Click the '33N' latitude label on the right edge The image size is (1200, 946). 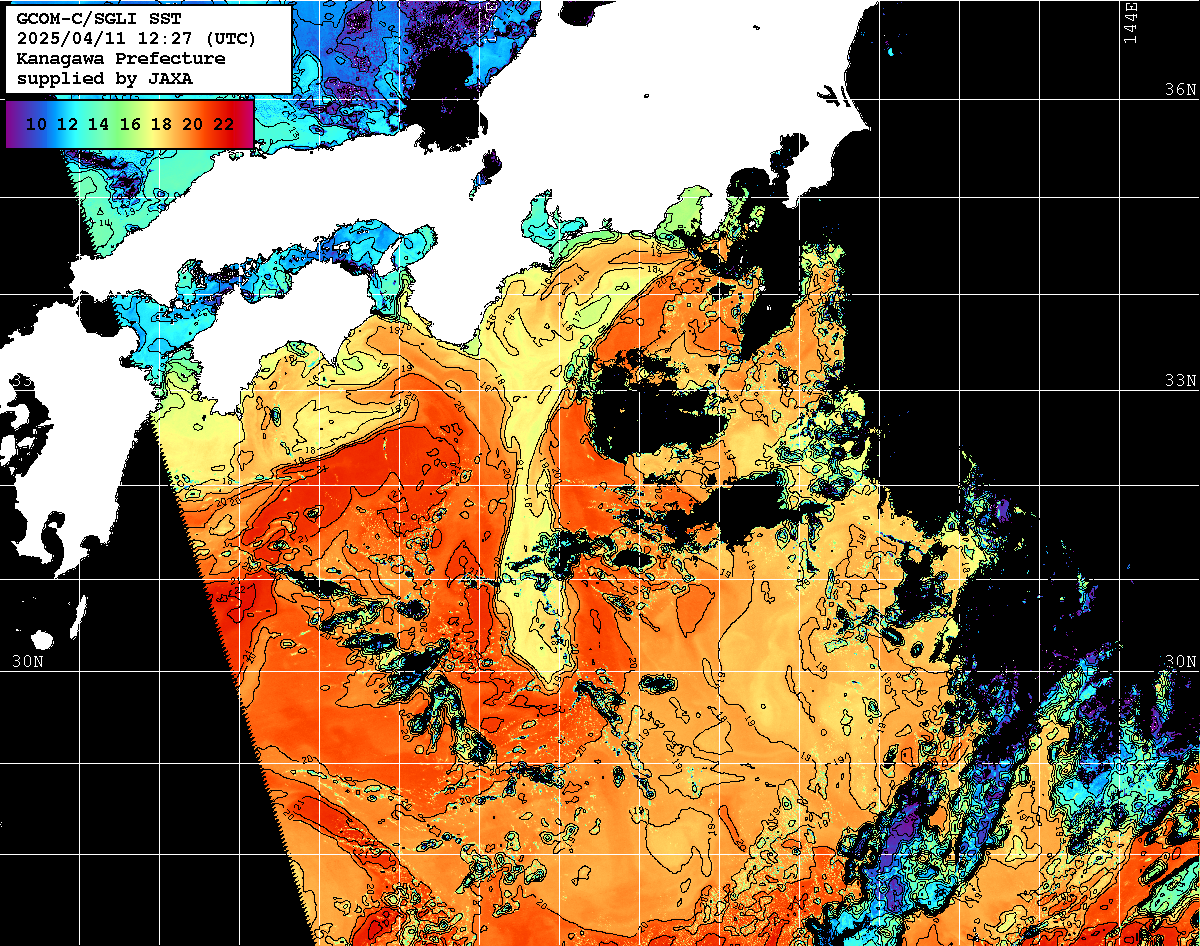(1181, 381)
